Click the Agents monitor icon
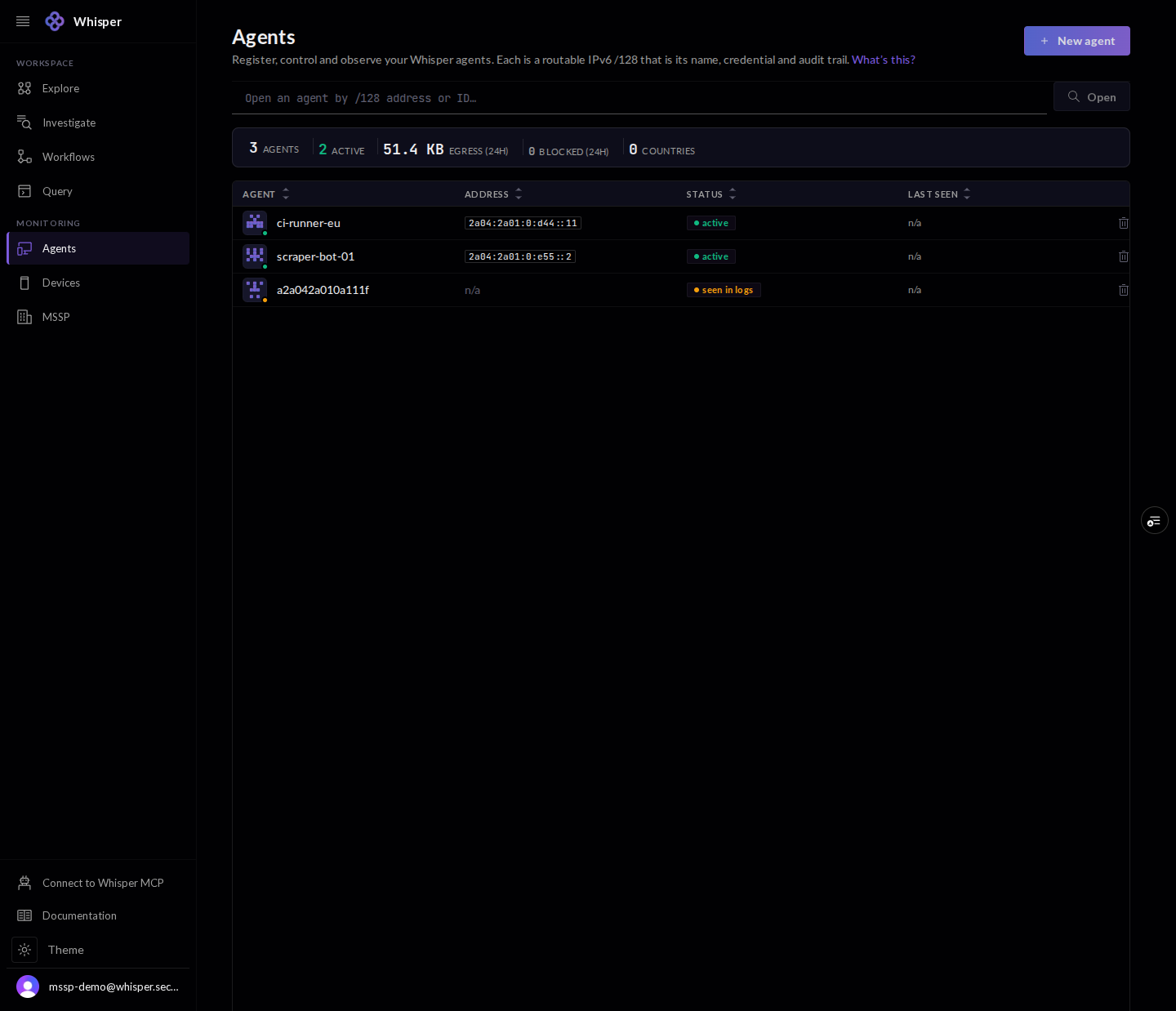The height and width of the screenshot is (1011, 1176). click(24, 248)
